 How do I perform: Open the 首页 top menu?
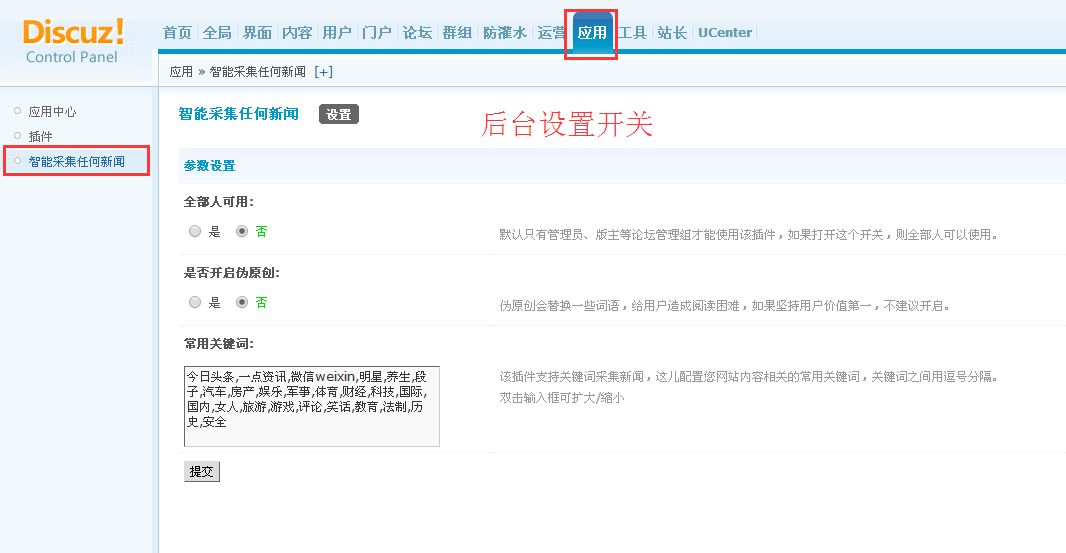pyautogui.click(x=177, y=33)
